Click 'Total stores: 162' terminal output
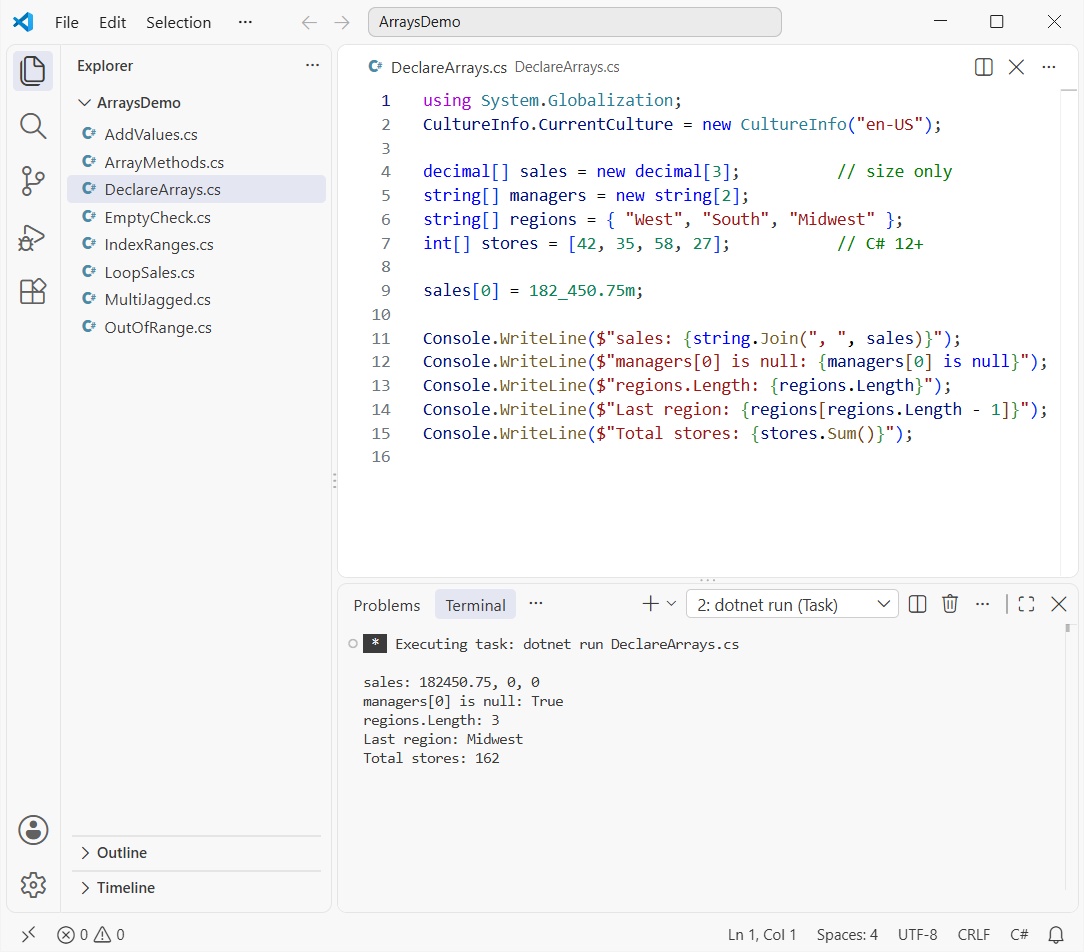This screenshot has width=1084, height=952. (x=431, y=758)
